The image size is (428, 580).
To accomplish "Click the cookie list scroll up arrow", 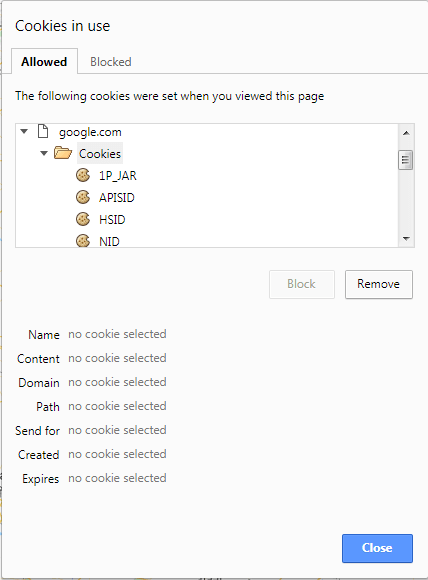I will click(406, 133).
